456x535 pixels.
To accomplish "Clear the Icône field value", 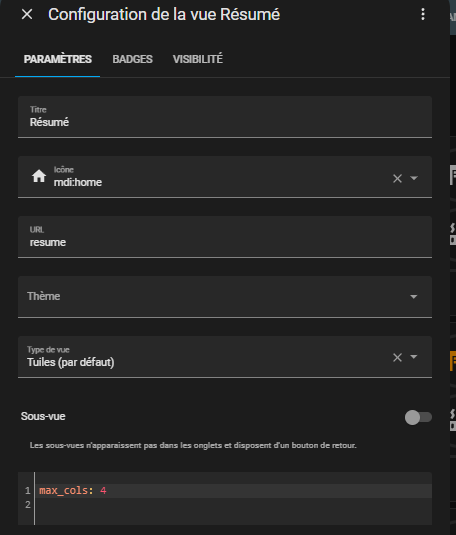I will pyautogui.click(x=397, y=178).
